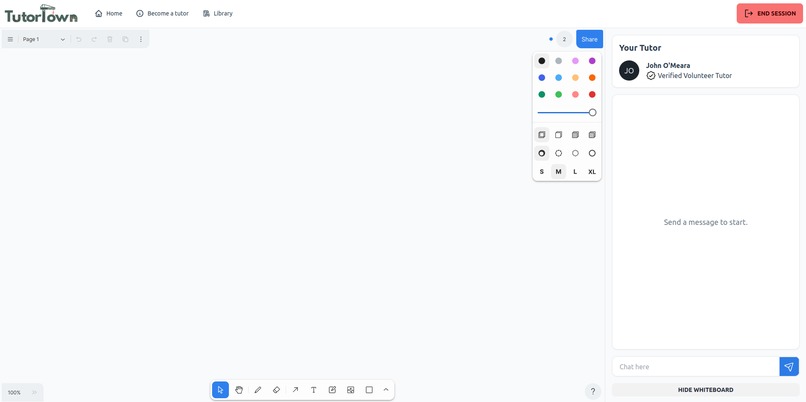The height and width of the screenshot is (402, 806).
Task: Click the opacity slider handle
Action: (593, 113)
